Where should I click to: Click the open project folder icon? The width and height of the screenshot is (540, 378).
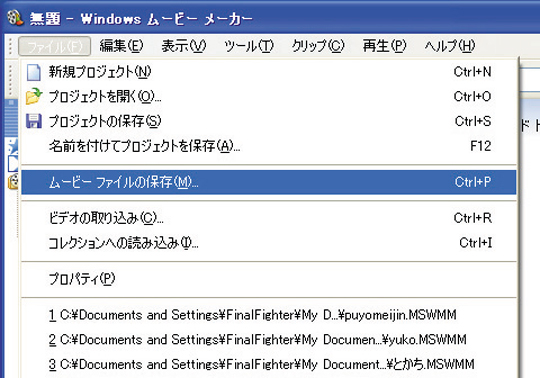tap(34, 96)
